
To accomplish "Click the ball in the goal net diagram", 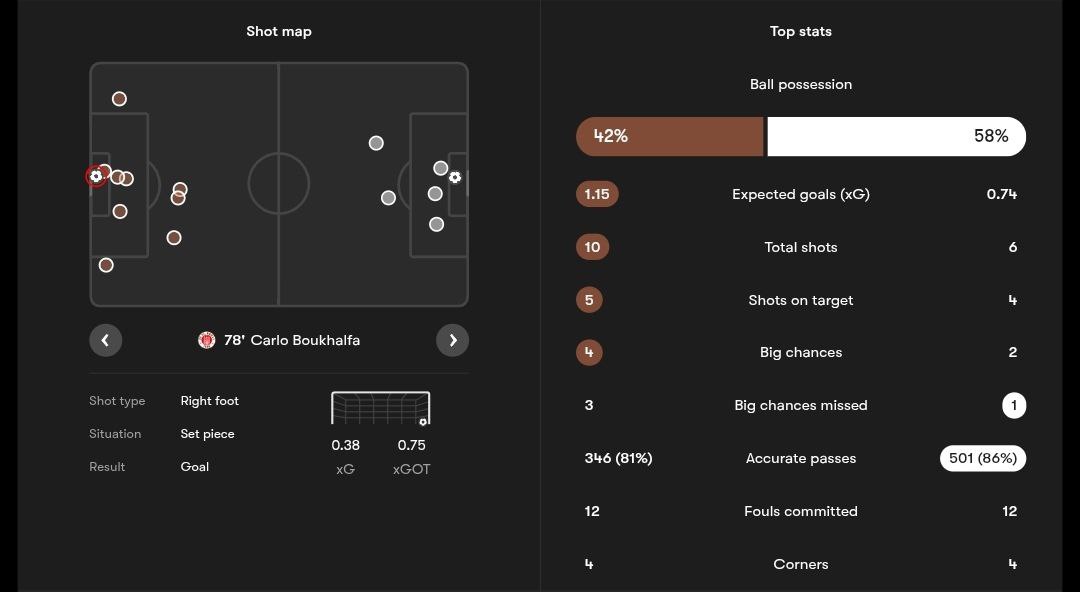I will pyautogui.click(x=423, y=422).
